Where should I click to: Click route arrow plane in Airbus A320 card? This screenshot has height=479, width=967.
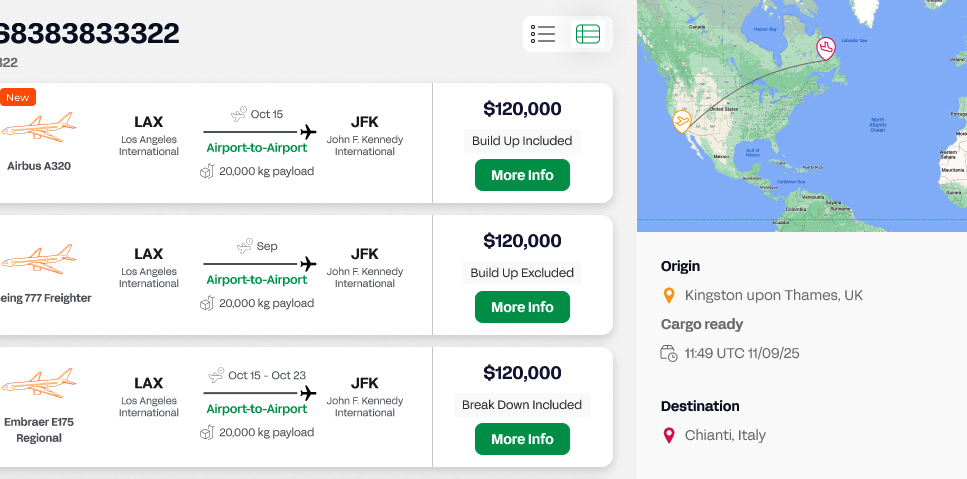[x=308, y=132]
